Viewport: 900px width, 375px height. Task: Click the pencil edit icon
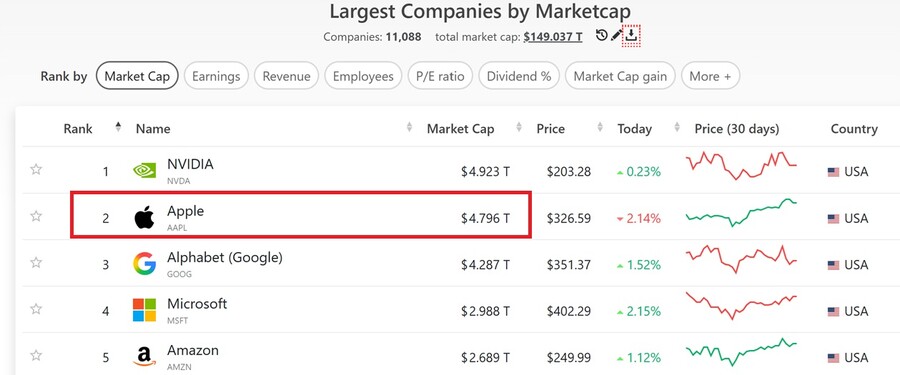coord(616,36)
